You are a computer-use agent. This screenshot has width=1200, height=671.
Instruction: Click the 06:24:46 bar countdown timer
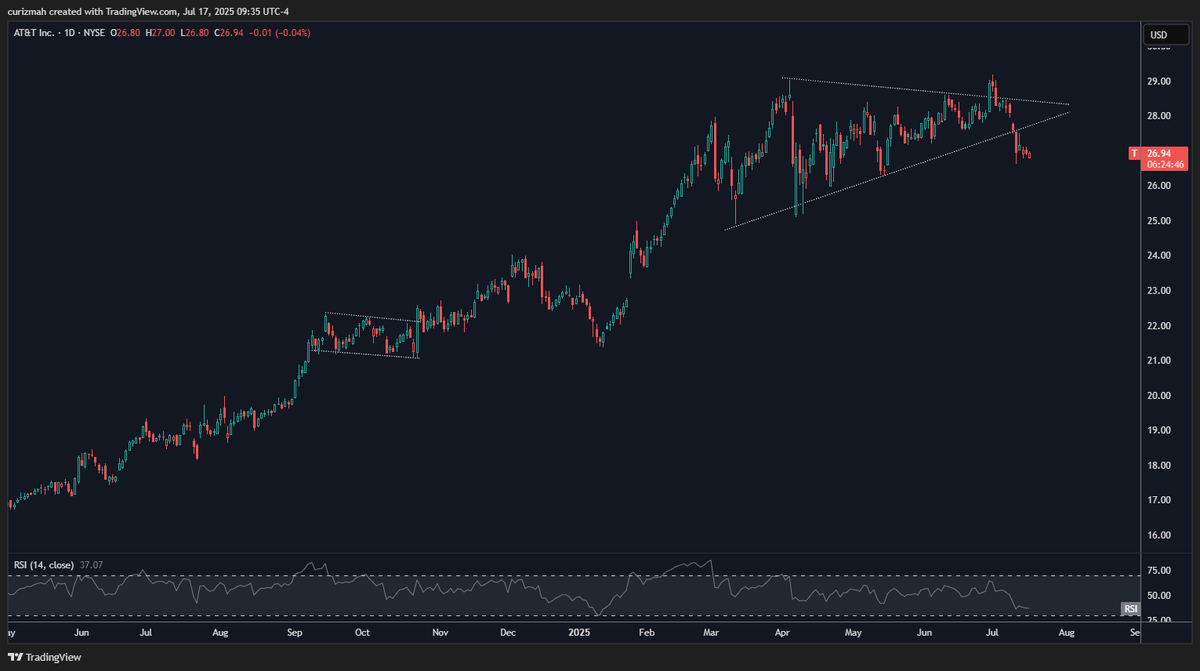pos(1166,164)
